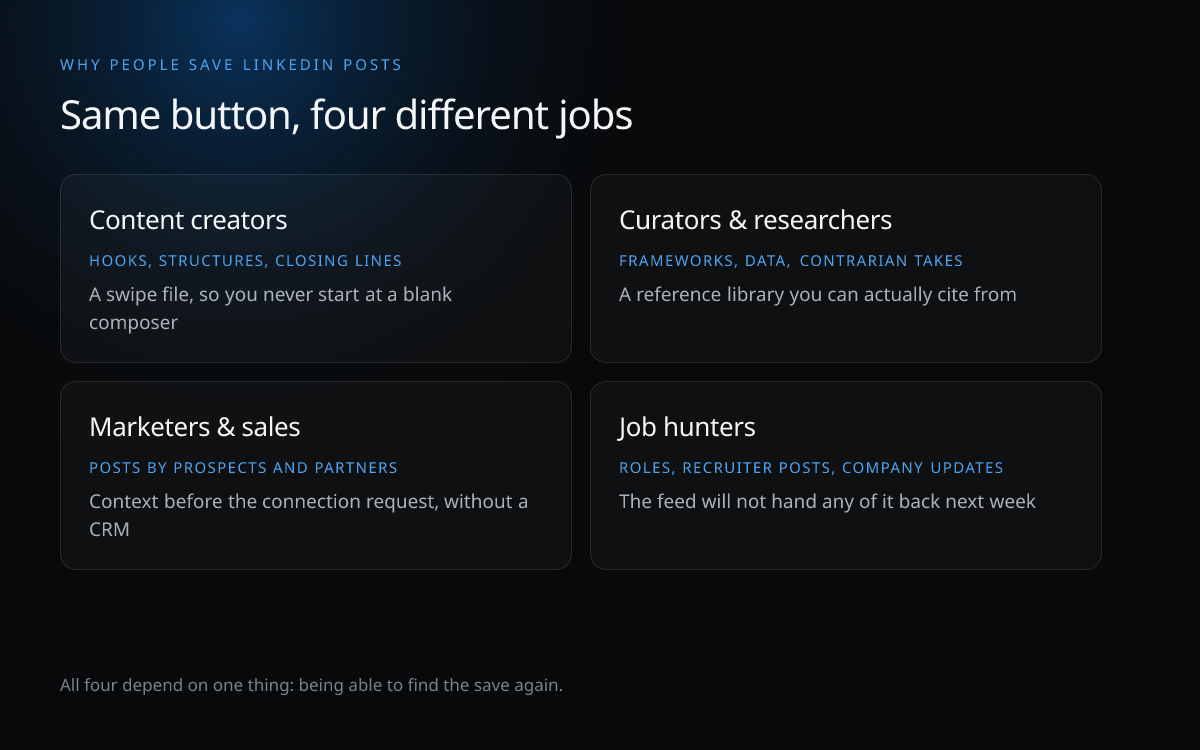This screenshot has height=750, width=1200.
Task: Click the 'A swipe file' description text
Action: click(271, 309)
